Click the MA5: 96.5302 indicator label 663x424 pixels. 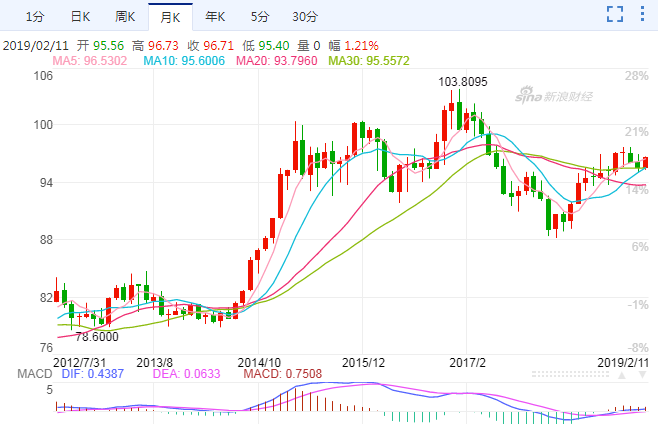click(90, 61)
